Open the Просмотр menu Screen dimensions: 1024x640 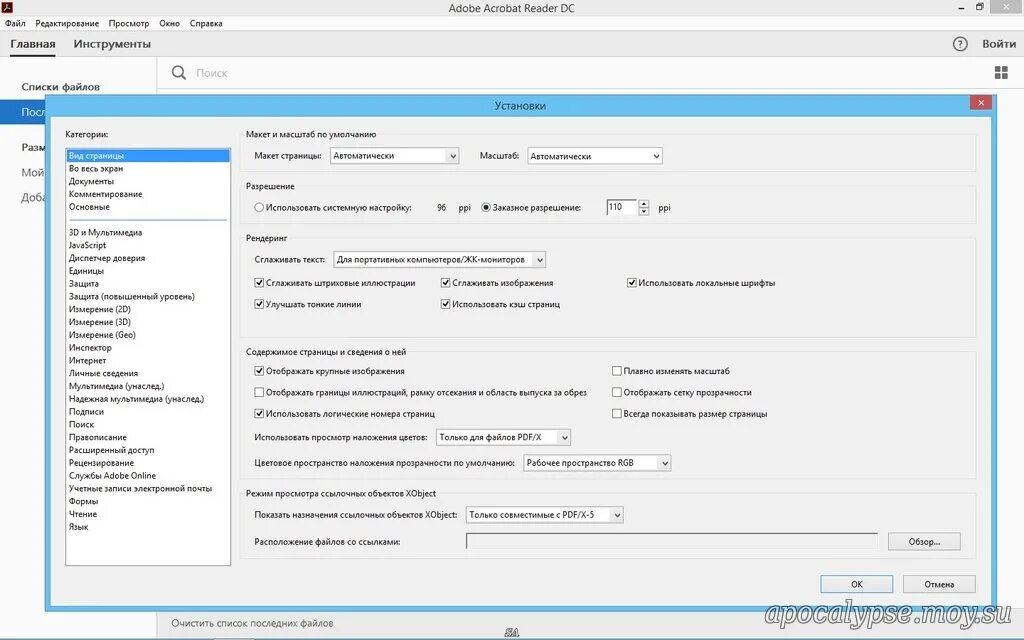[129, 23]
